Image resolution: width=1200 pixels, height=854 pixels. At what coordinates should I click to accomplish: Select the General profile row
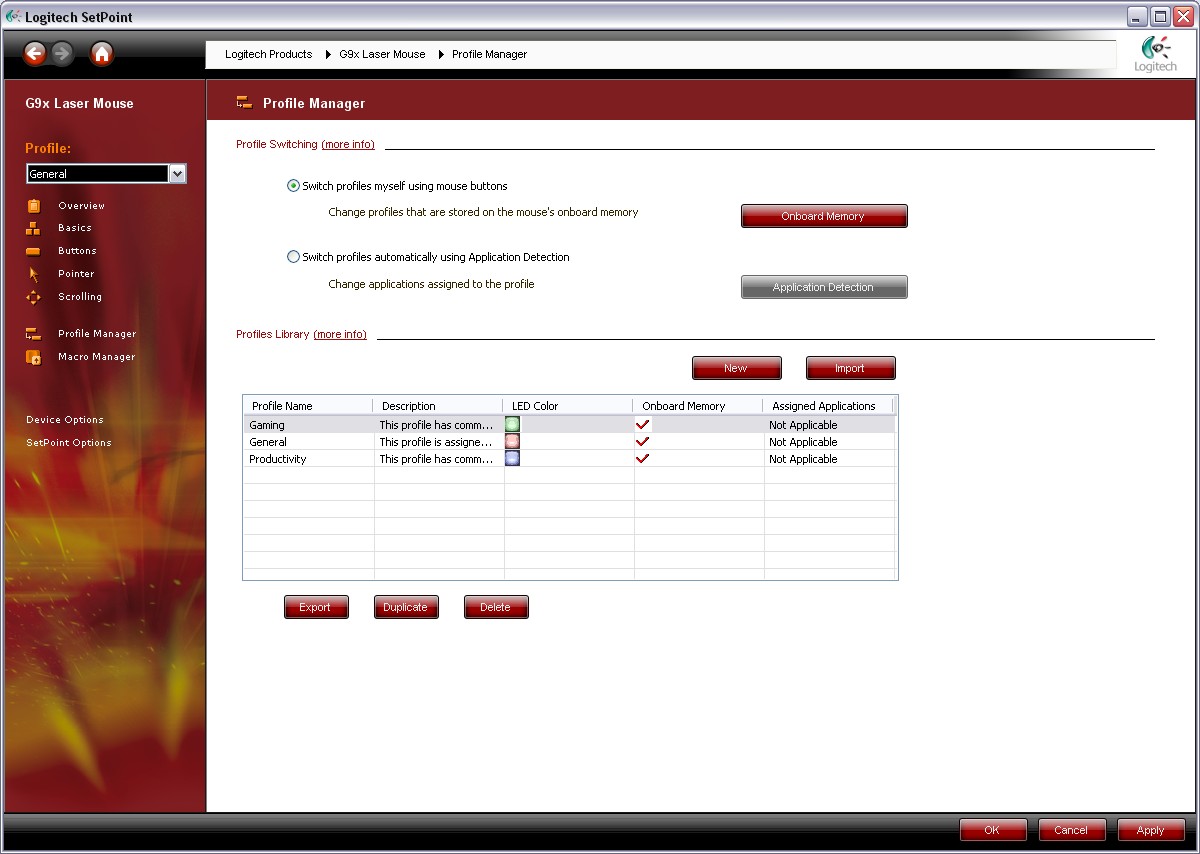570,442
